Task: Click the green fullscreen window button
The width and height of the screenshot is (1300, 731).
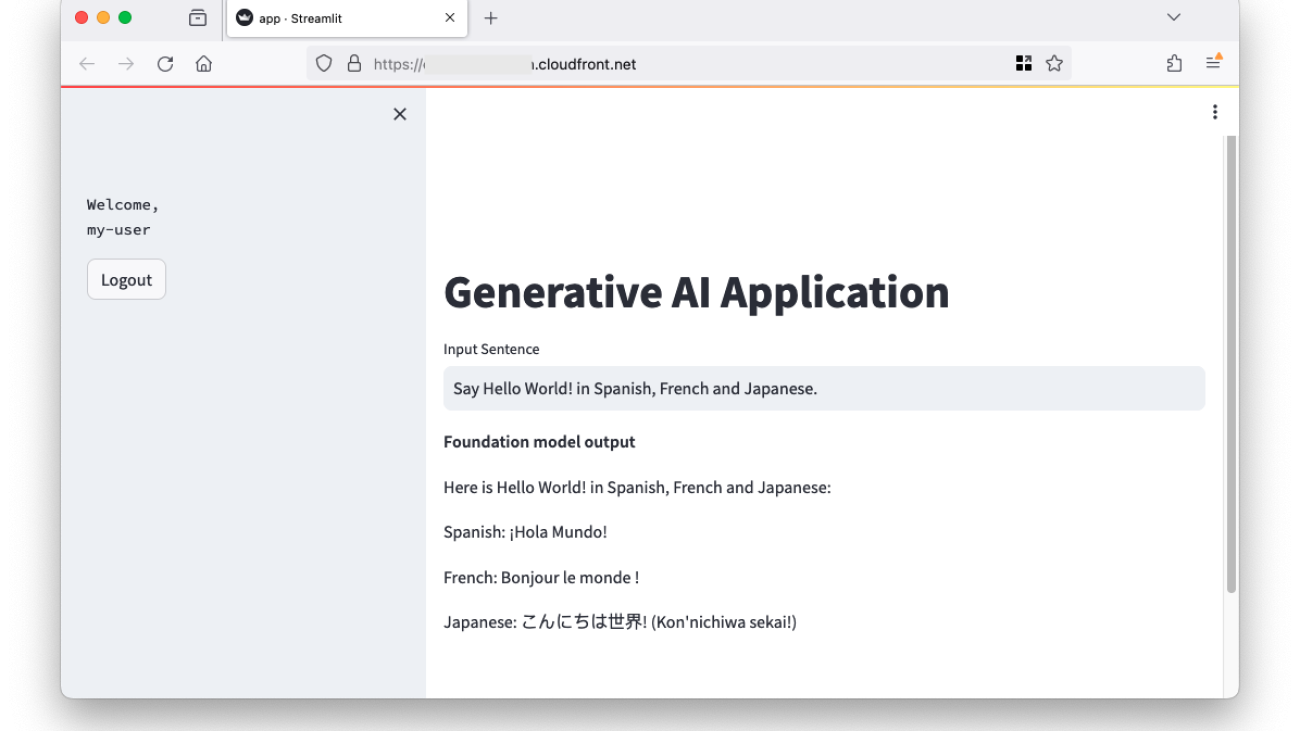Action: [125, 17]
